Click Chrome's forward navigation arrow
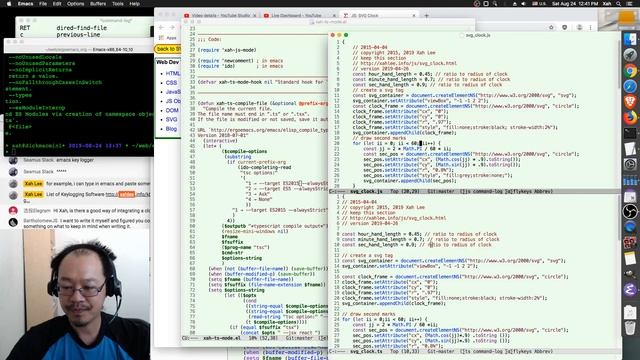The image size is (640, 360). 172,27
